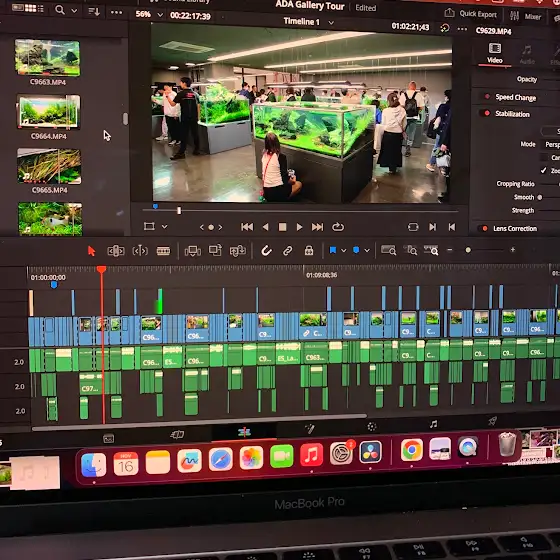Click the match frame icon in viewer
The image size is (560, 560).
point(413,227)
